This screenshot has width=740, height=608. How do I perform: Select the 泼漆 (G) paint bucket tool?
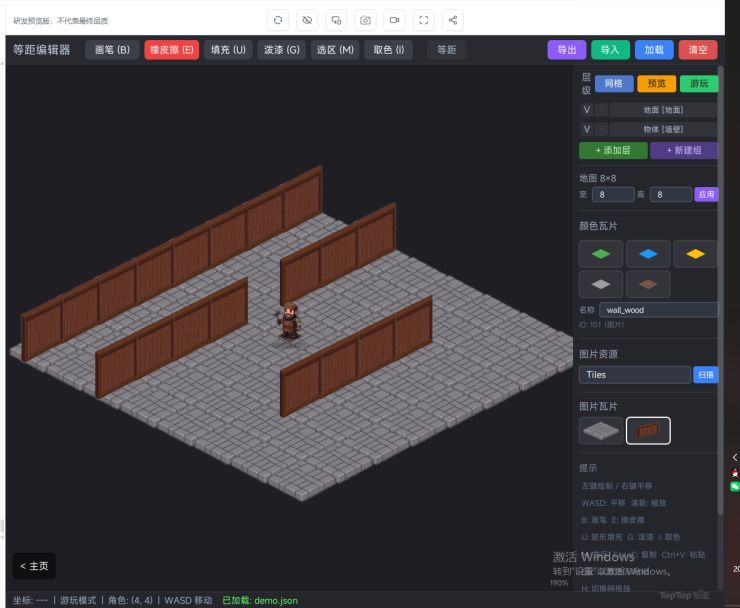click(x=282, y=50)
